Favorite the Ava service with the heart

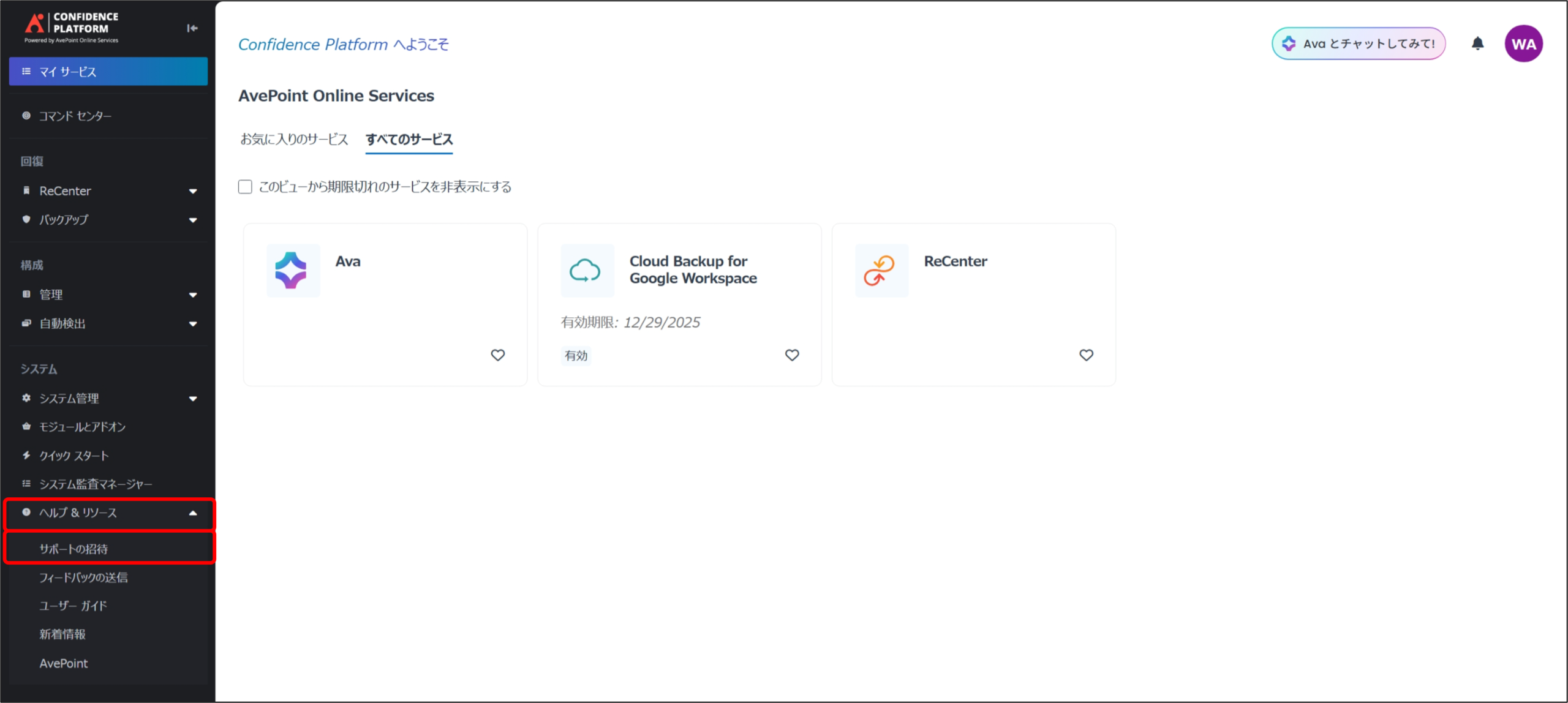(497, 355)
